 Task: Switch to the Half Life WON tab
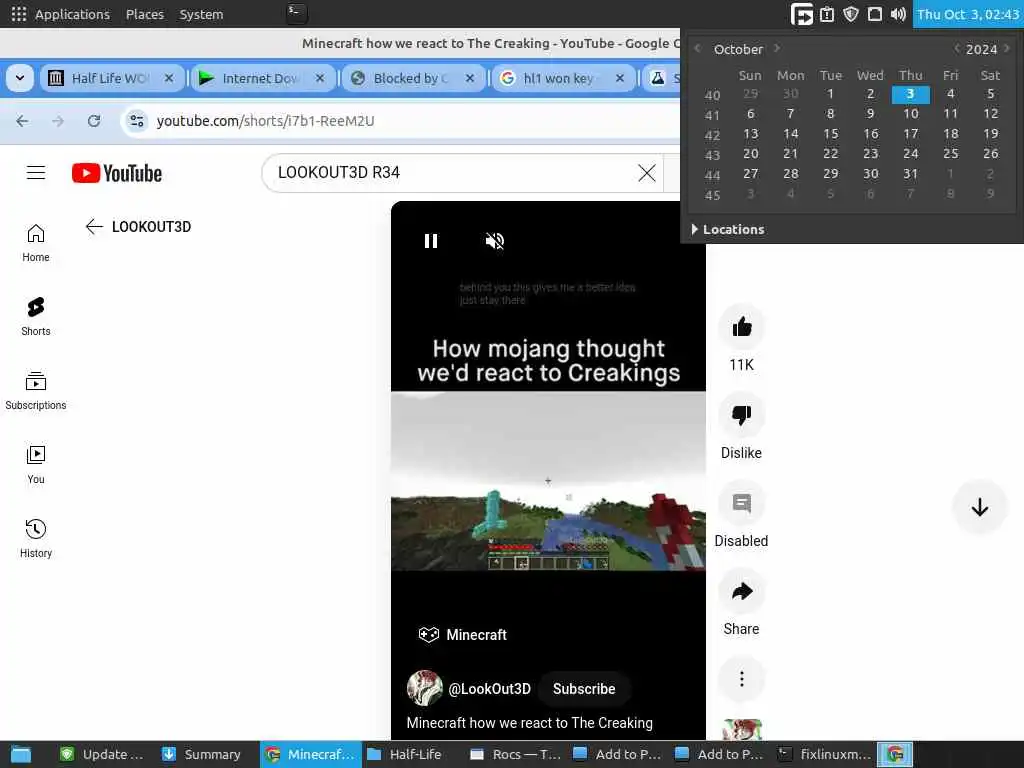point(110,78)
